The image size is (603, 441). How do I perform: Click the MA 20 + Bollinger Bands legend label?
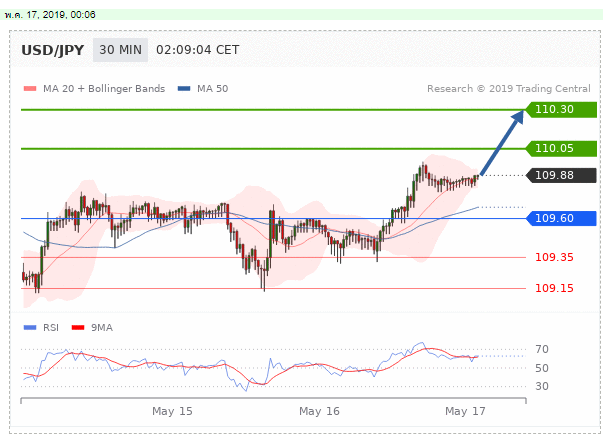click(104, 89)
